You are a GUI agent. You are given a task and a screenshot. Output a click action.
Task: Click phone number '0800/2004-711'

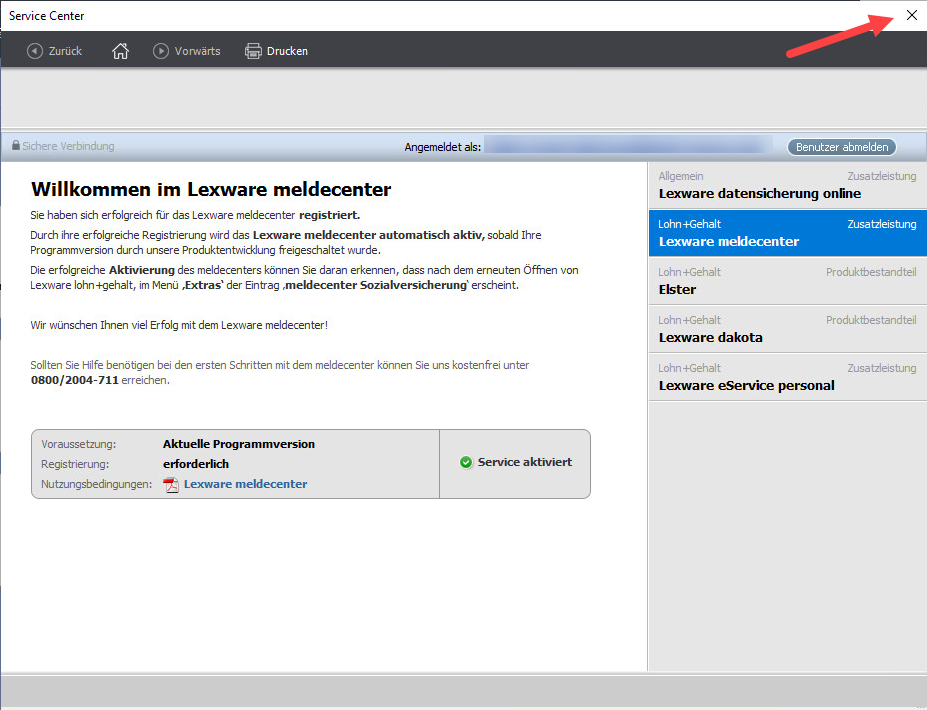(x=74, y=380)
